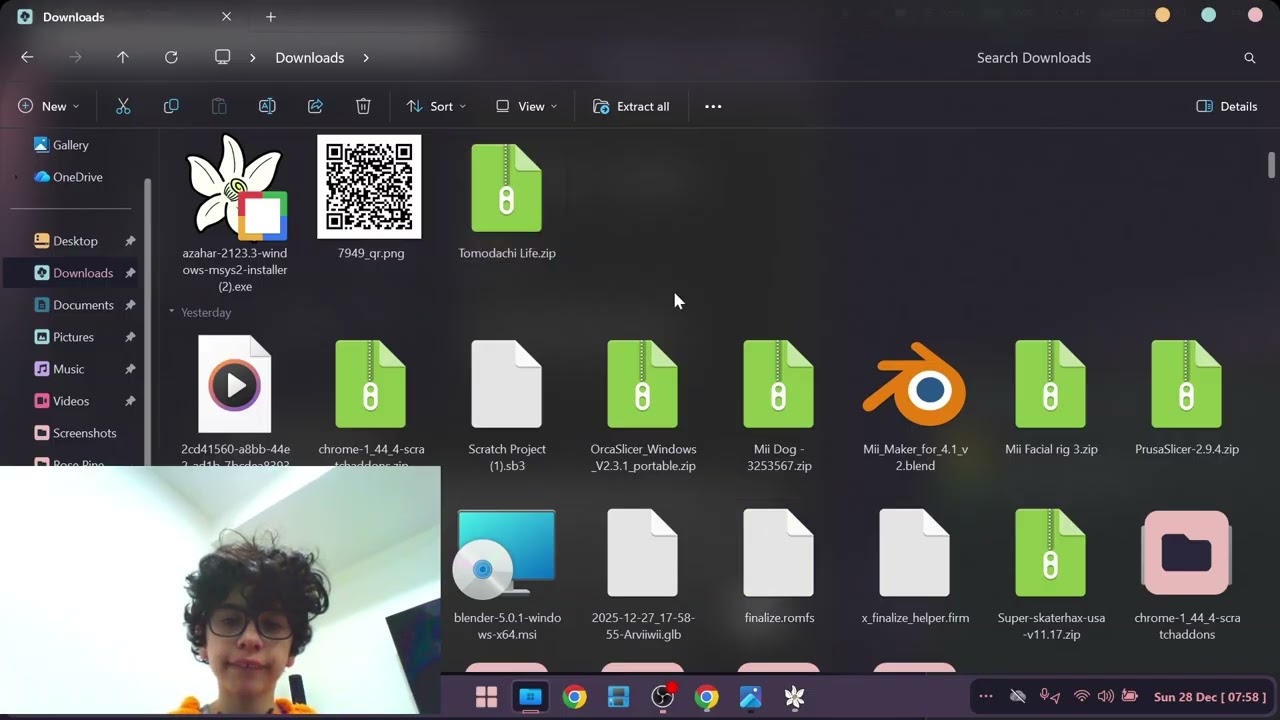Refresh the Downloads folder

point(171,57)
